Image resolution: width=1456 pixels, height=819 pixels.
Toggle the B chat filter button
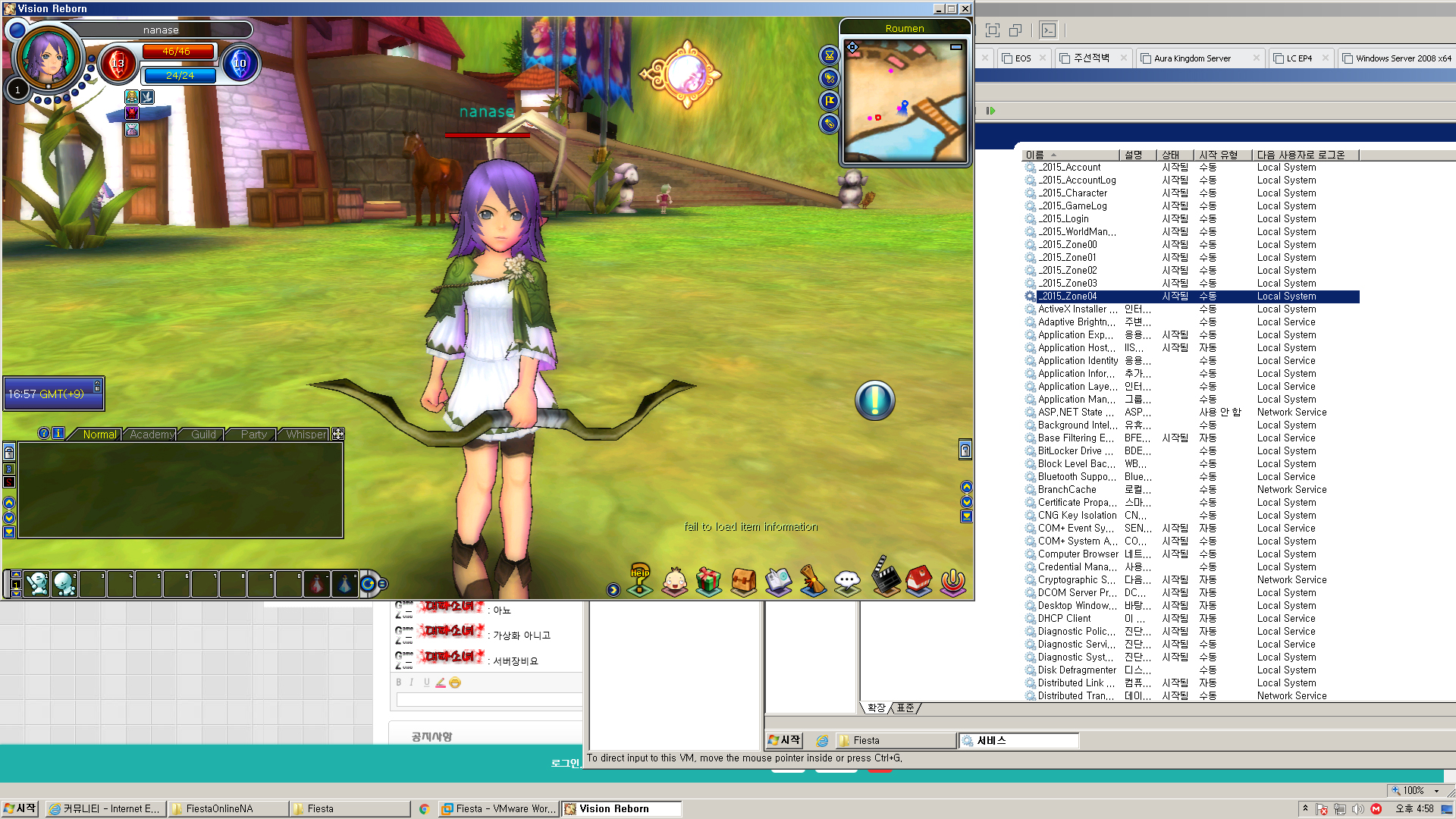click(x=9, y=469)
